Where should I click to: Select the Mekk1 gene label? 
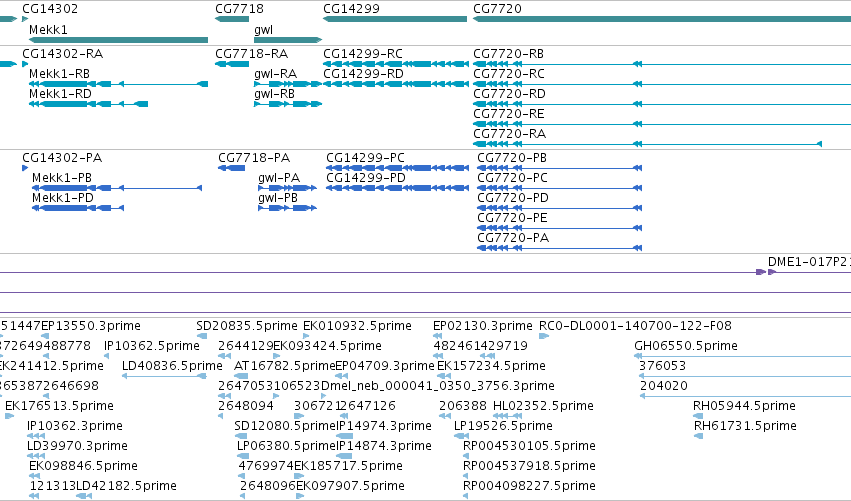coord(48,30)
